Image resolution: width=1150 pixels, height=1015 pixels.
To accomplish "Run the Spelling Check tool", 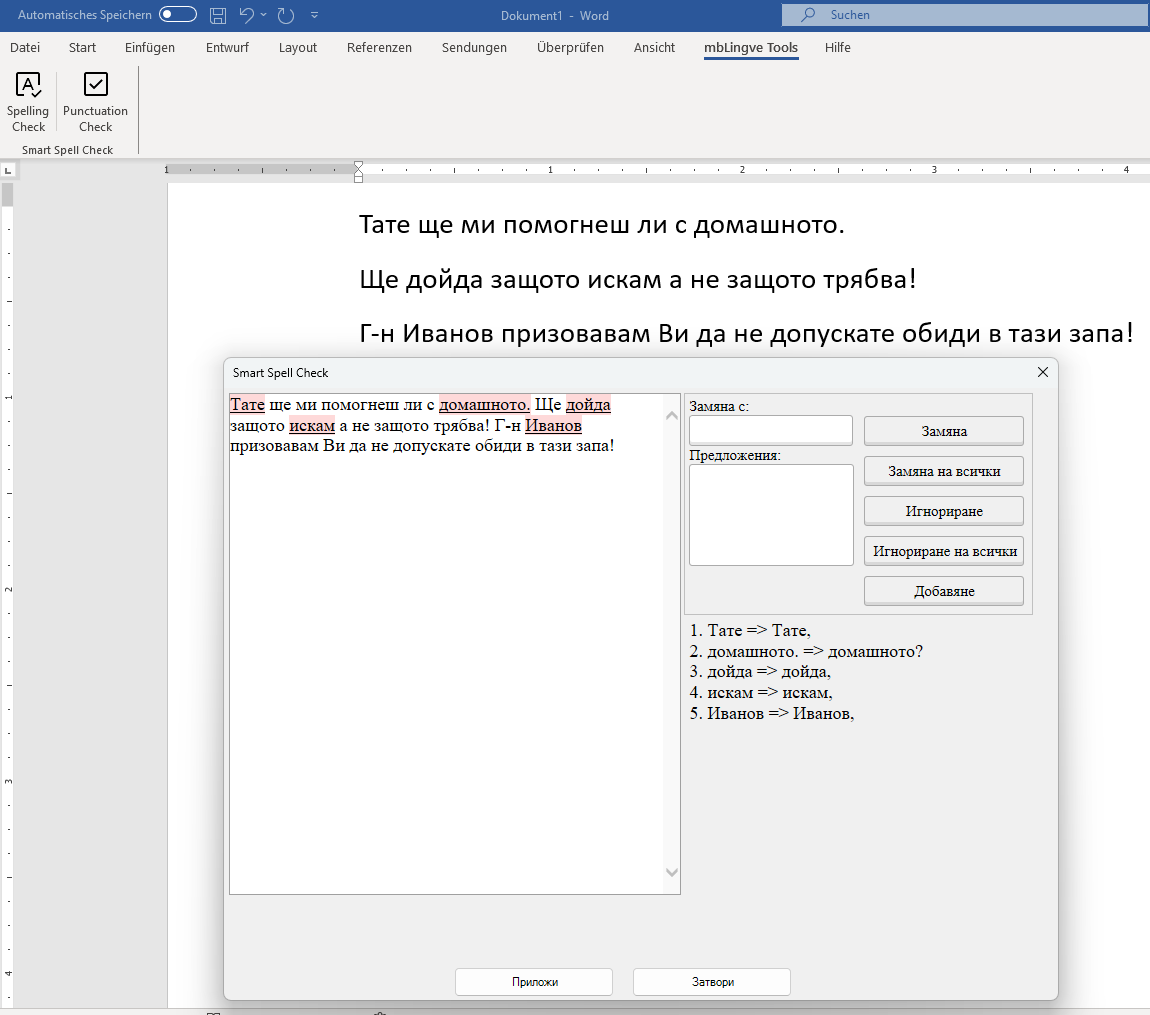I will pyautogui.click(x=28, y=102).
